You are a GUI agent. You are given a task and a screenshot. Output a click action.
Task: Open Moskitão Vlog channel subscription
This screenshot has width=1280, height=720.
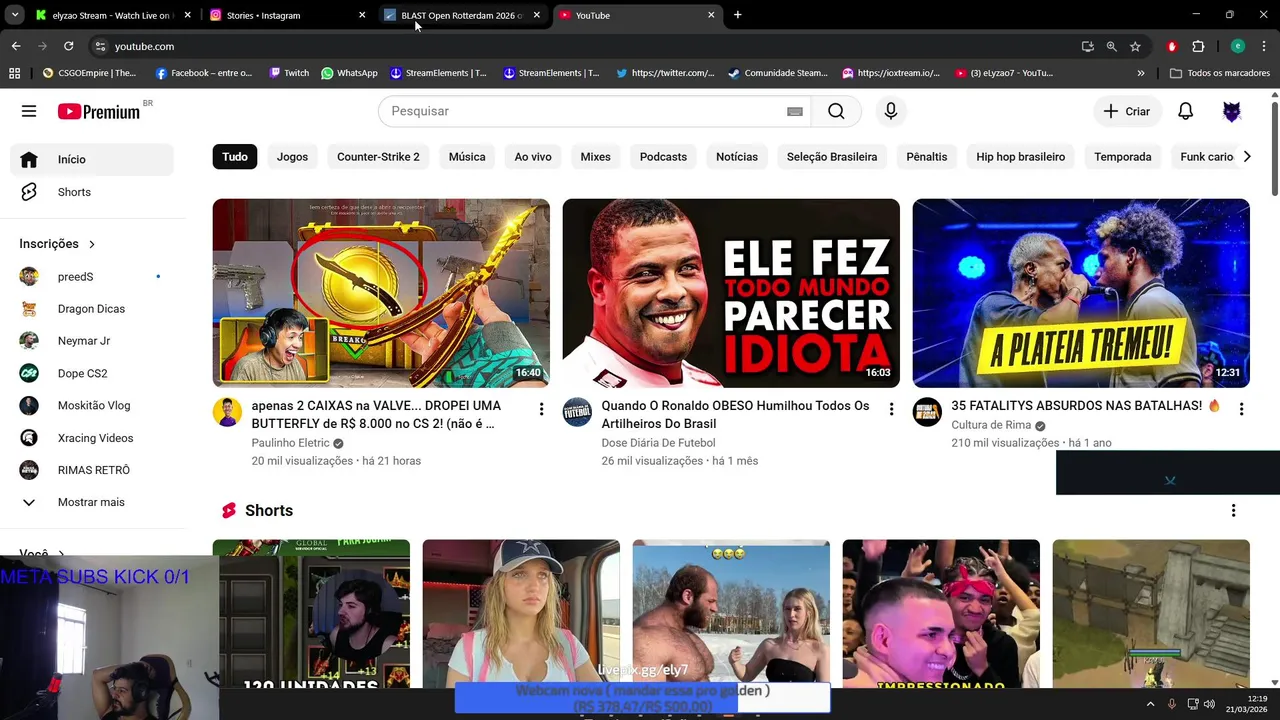[92, 405]
